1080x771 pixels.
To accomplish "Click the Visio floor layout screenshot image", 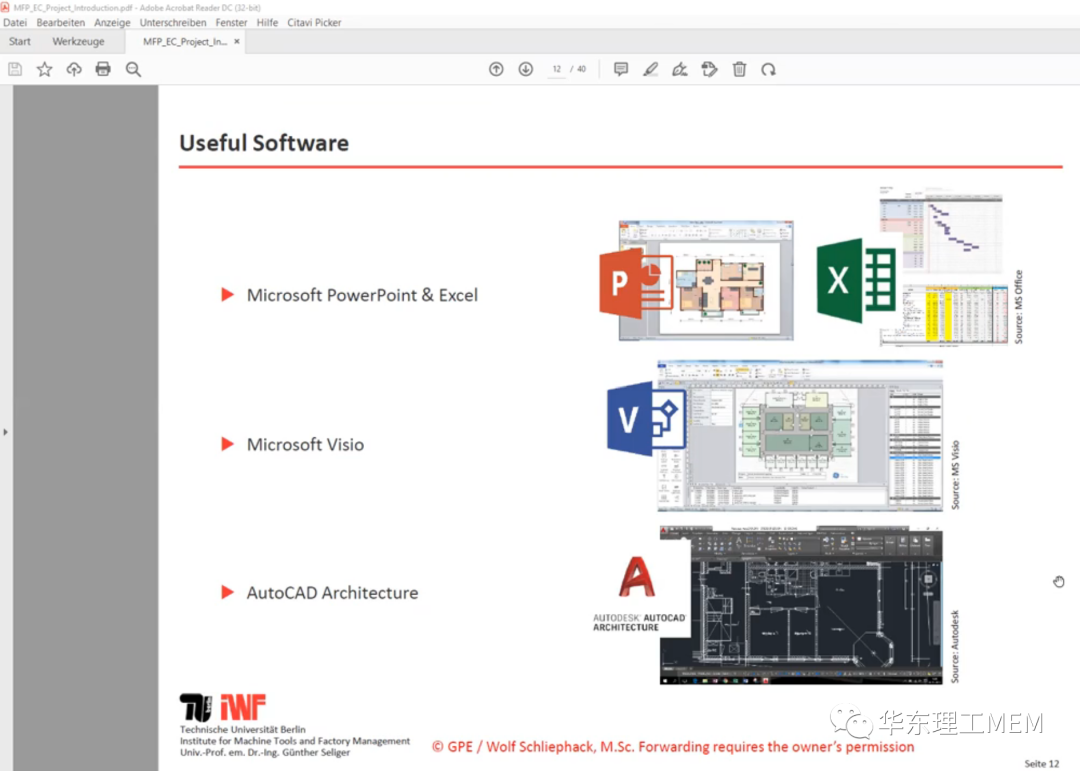I will (x=800, y=435).
